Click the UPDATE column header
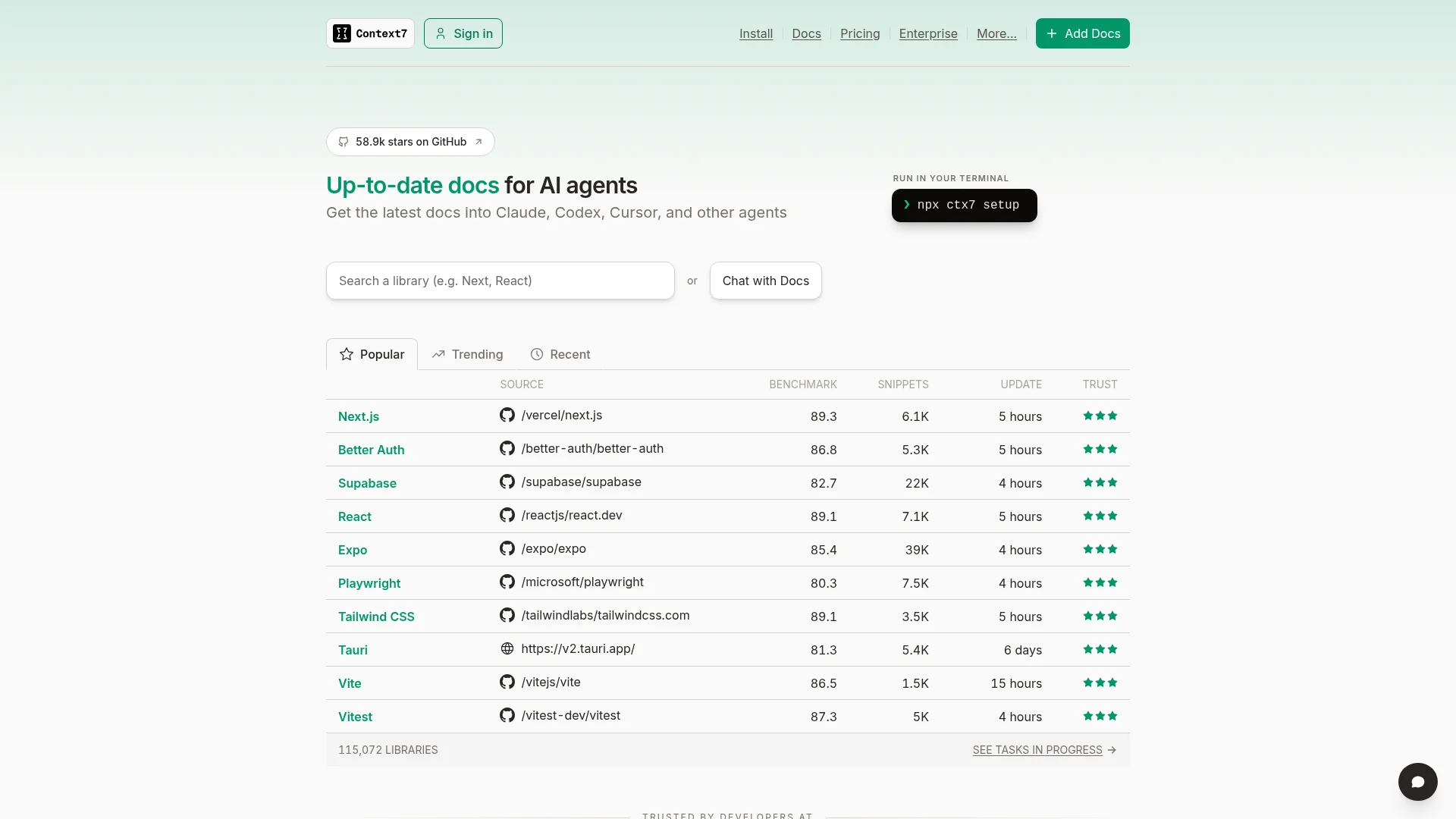The height and width of the screenshot is (819, 1456). click(x=1021, y=384)
